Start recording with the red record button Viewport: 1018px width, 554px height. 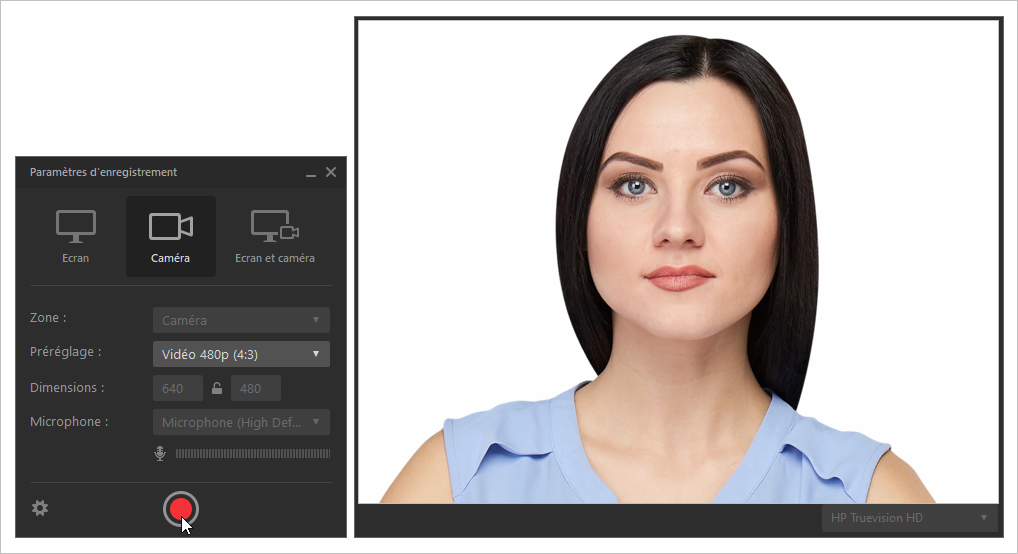pos(181,509)
